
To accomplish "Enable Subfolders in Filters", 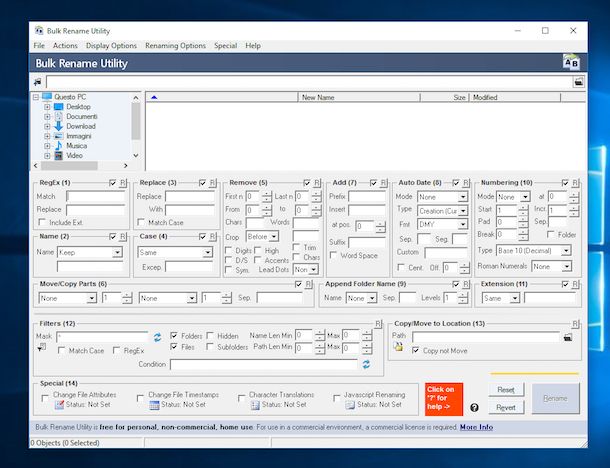I will coord(210,346).
